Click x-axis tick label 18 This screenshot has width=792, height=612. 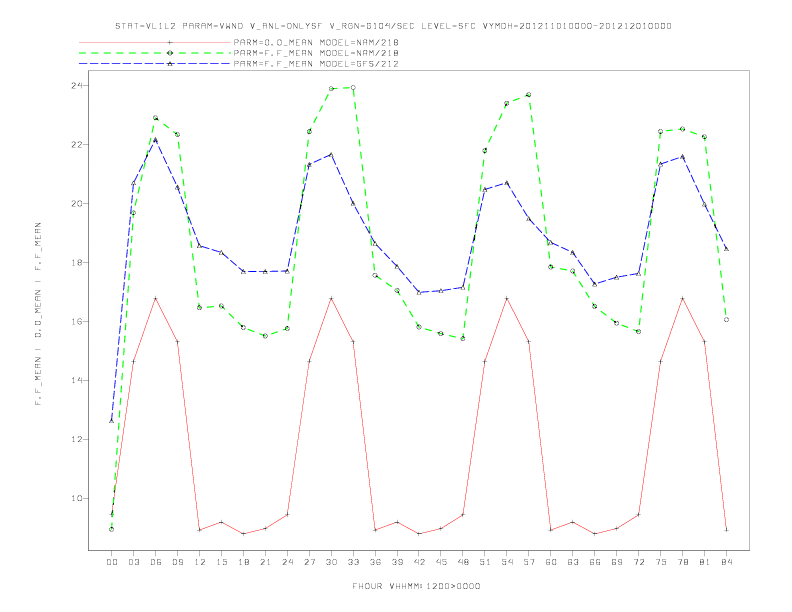click(x=243, y=562)
